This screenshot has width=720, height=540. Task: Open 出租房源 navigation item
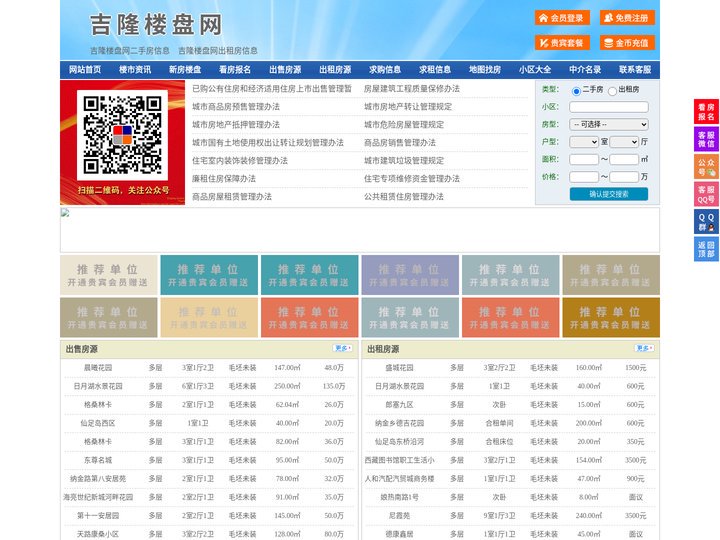[x=335, y=70]
